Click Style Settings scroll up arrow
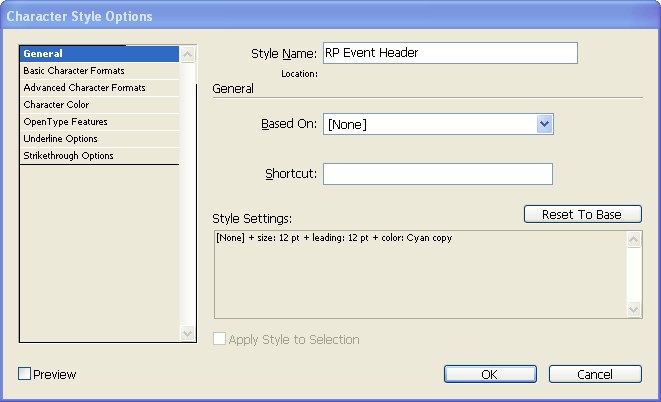Image resolution: width=661 pixels, height=402 pixels. pos(634,240)
